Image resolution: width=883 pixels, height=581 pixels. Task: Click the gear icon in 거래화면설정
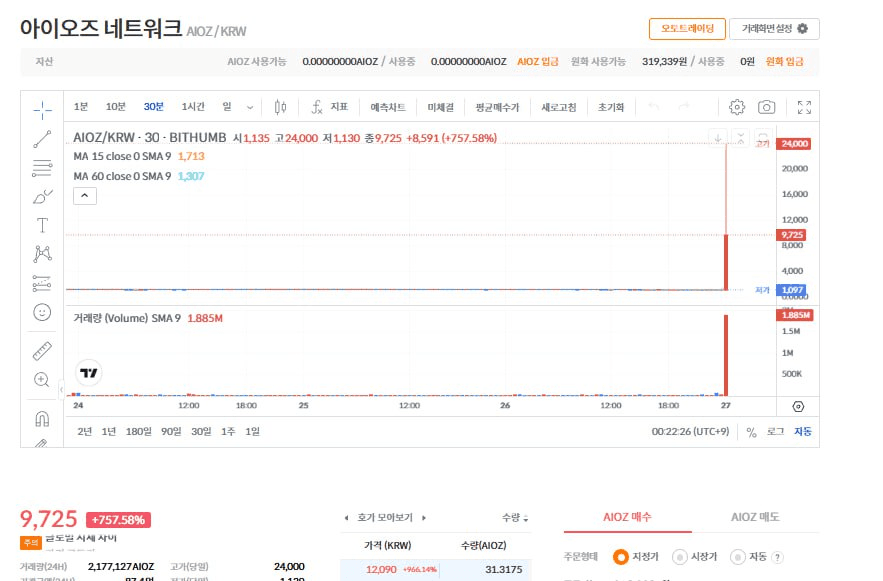[802, 29]
